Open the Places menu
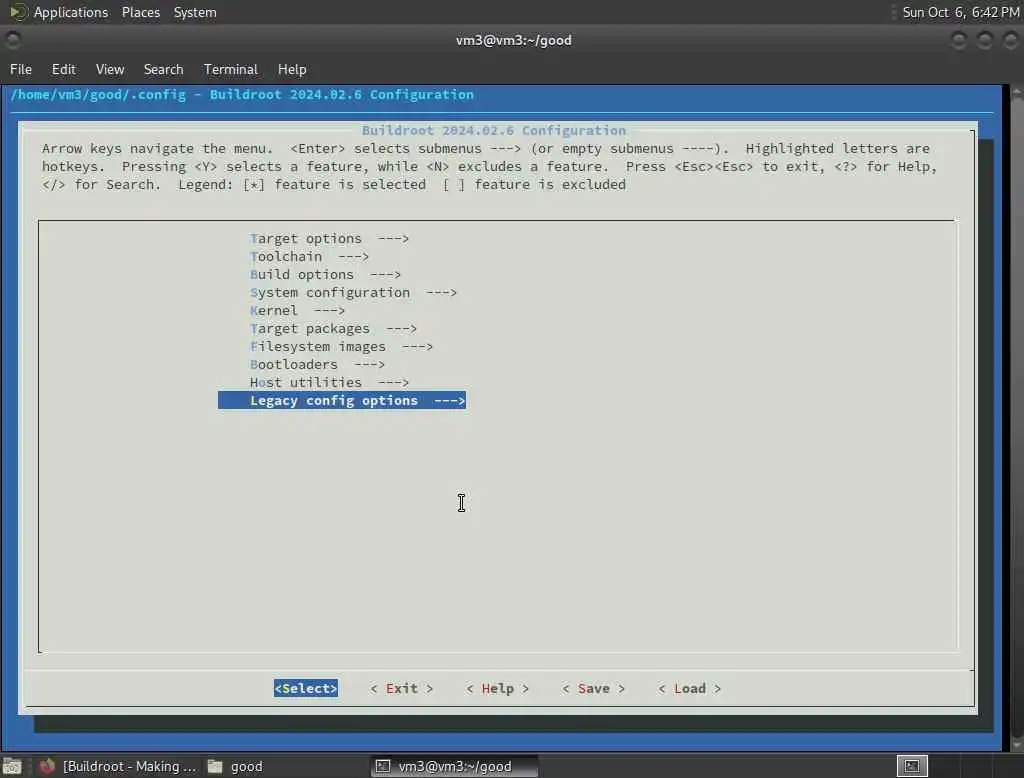1024x778 pixels. click(x=140, y=12)
